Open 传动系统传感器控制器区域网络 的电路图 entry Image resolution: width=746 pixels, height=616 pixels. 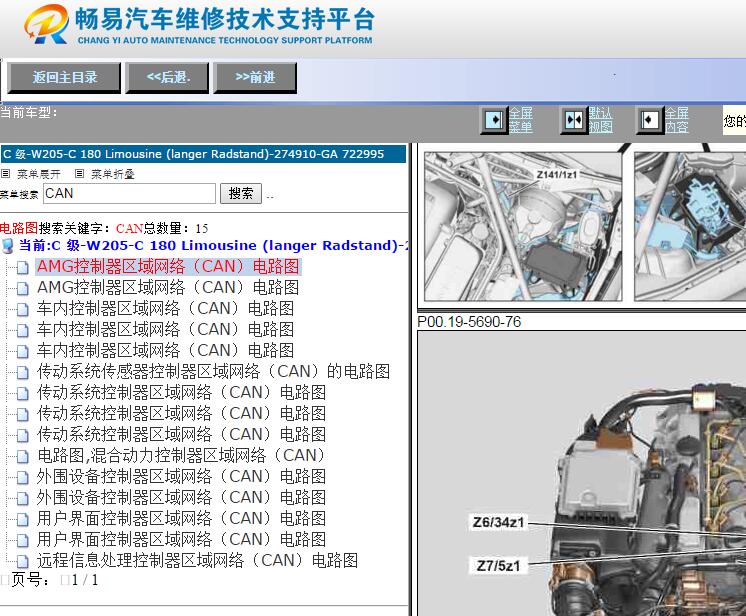tap(214, 371)
